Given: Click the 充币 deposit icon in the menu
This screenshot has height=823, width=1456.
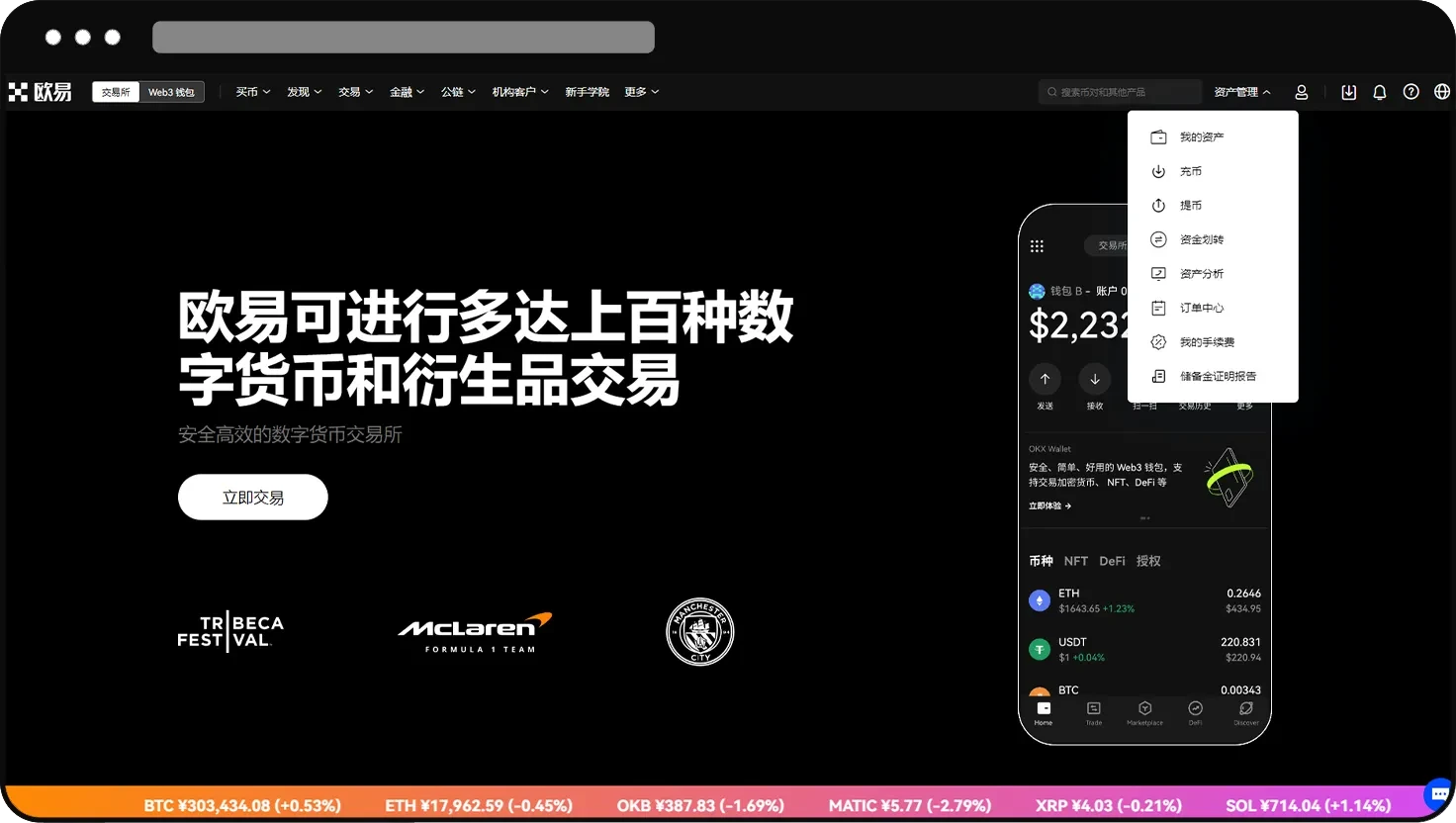Looking at the screenshot, I should (x=1158, y=171).
